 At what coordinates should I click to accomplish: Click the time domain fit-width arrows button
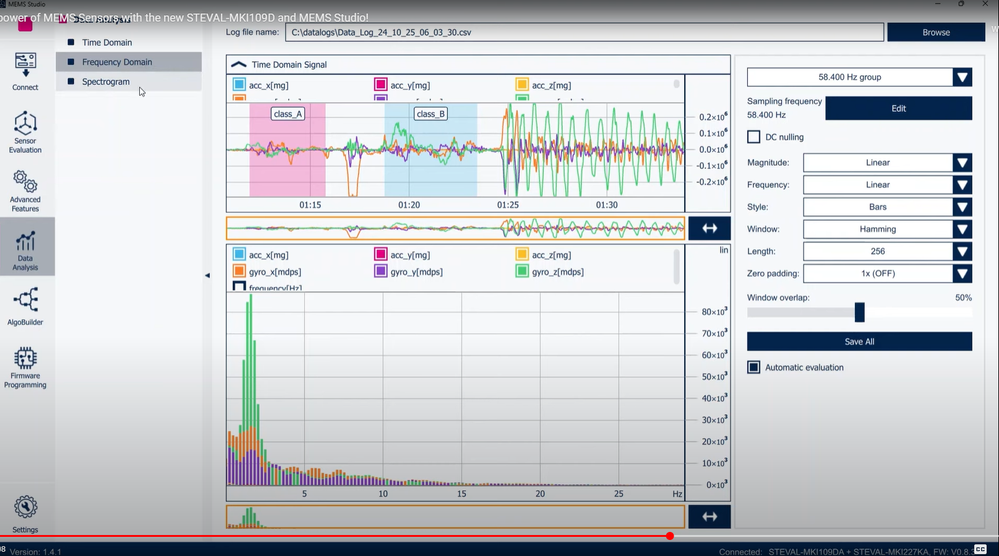709,229
